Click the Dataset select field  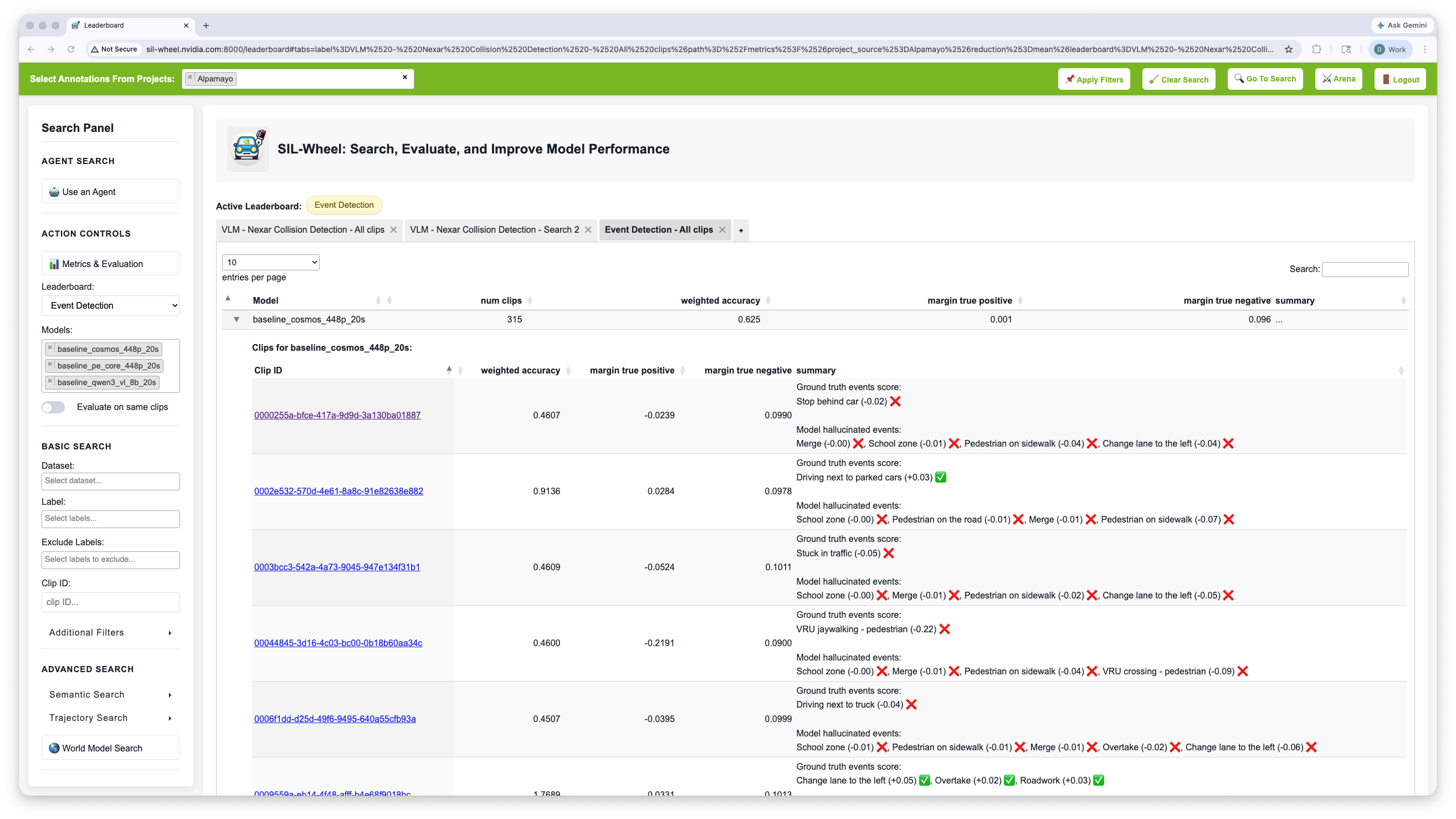[110, 481]
